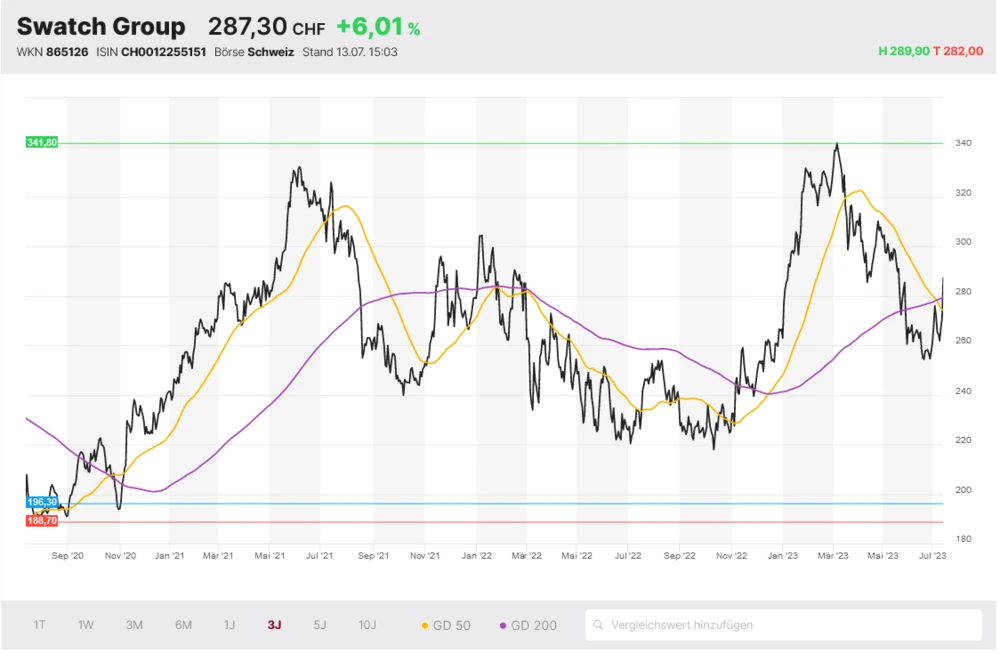Click the Börse Schweiz exchange label
This screenshot has height=653, width=1000.
(254, 52)
